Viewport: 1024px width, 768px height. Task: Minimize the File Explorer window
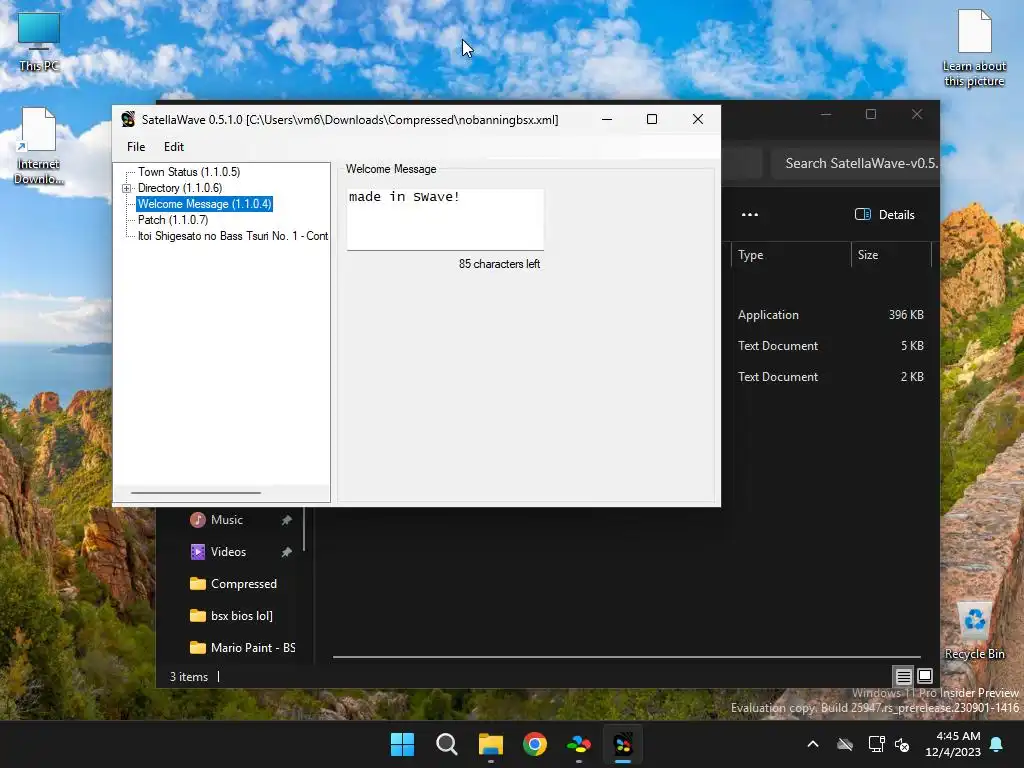click(x=826, y=114)
